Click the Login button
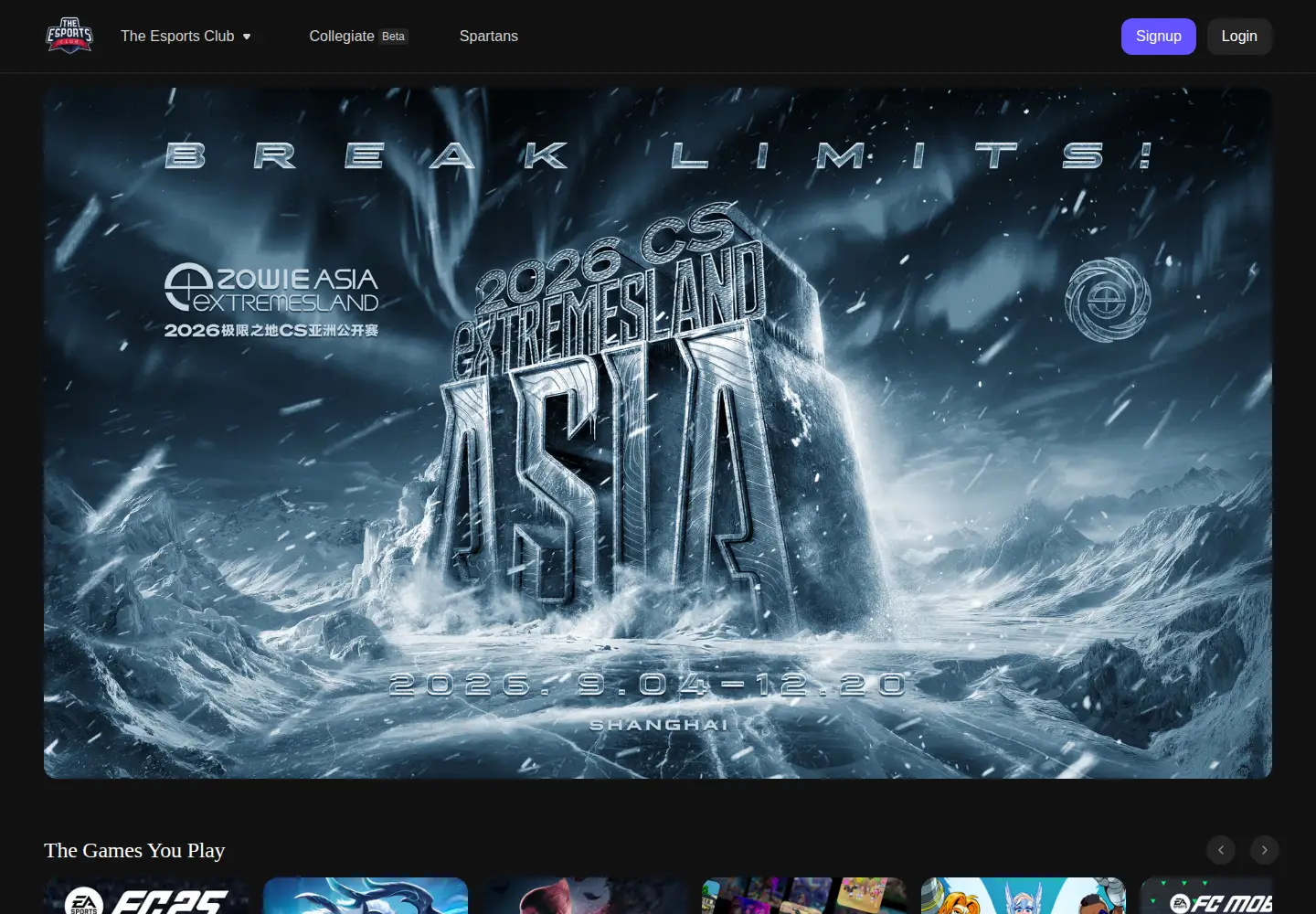 (1239, 37)
